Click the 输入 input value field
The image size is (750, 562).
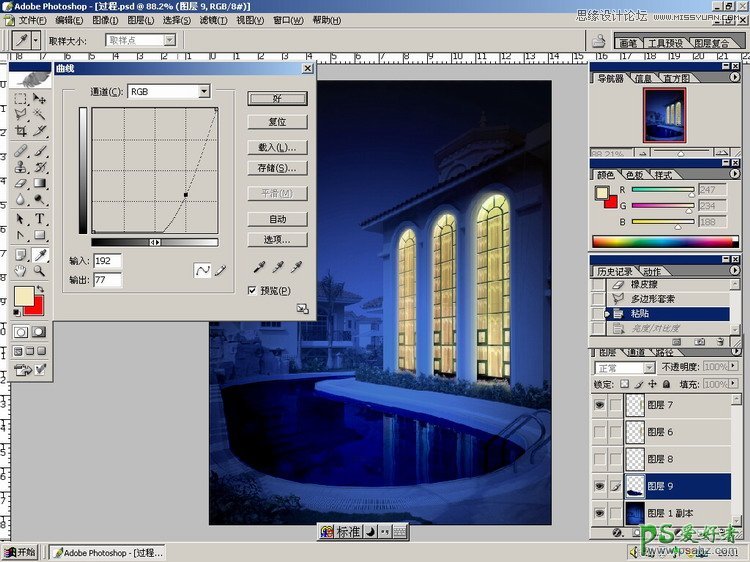click(x=107, y=261)
